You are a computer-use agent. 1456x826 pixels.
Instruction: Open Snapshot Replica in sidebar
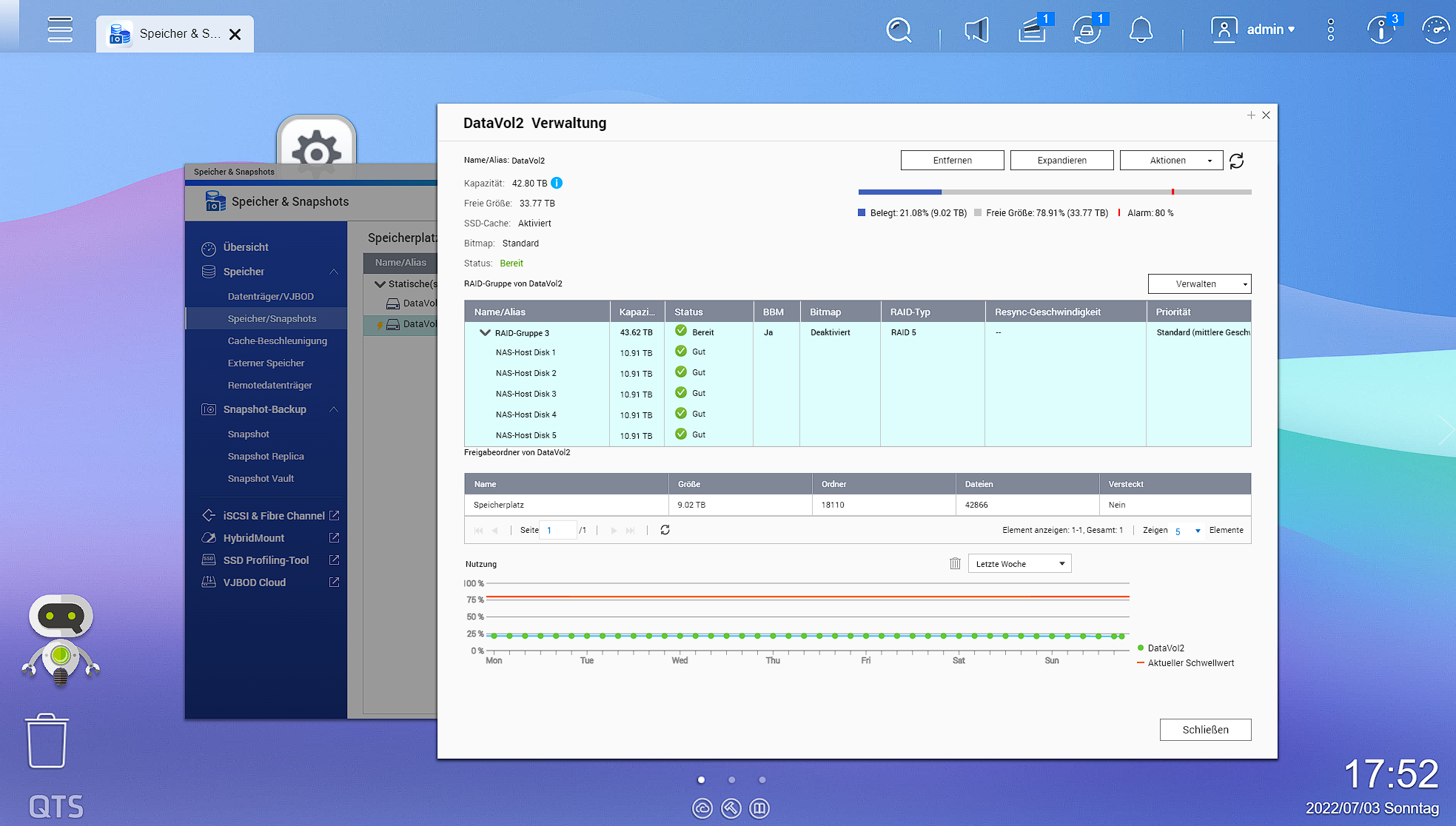[266, 456]
